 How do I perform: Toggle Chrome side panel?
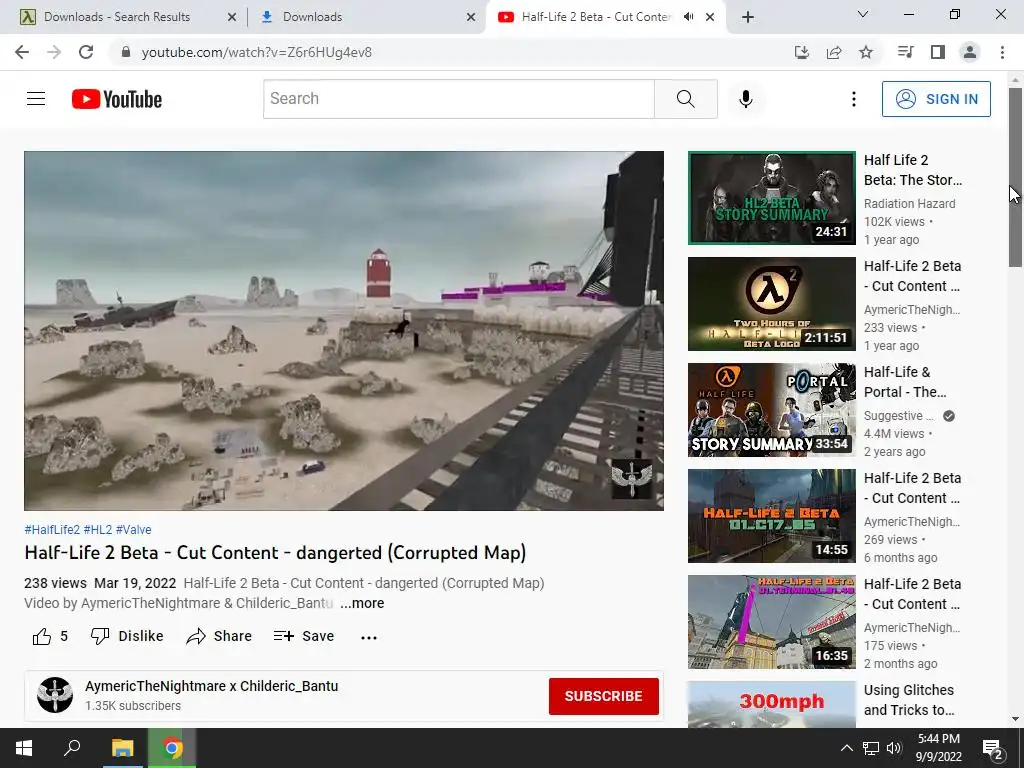tap(938, 52)
